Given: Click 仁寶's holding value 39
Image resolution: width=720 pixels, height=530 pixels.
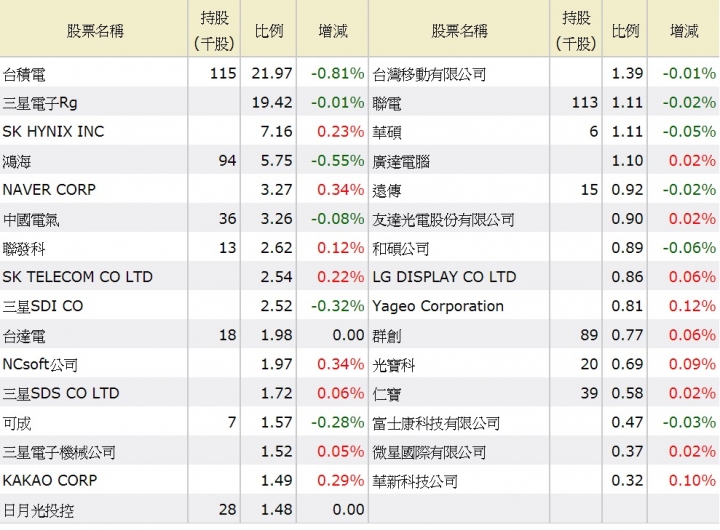Looking at the screenshot, I should tap(589, 393).
